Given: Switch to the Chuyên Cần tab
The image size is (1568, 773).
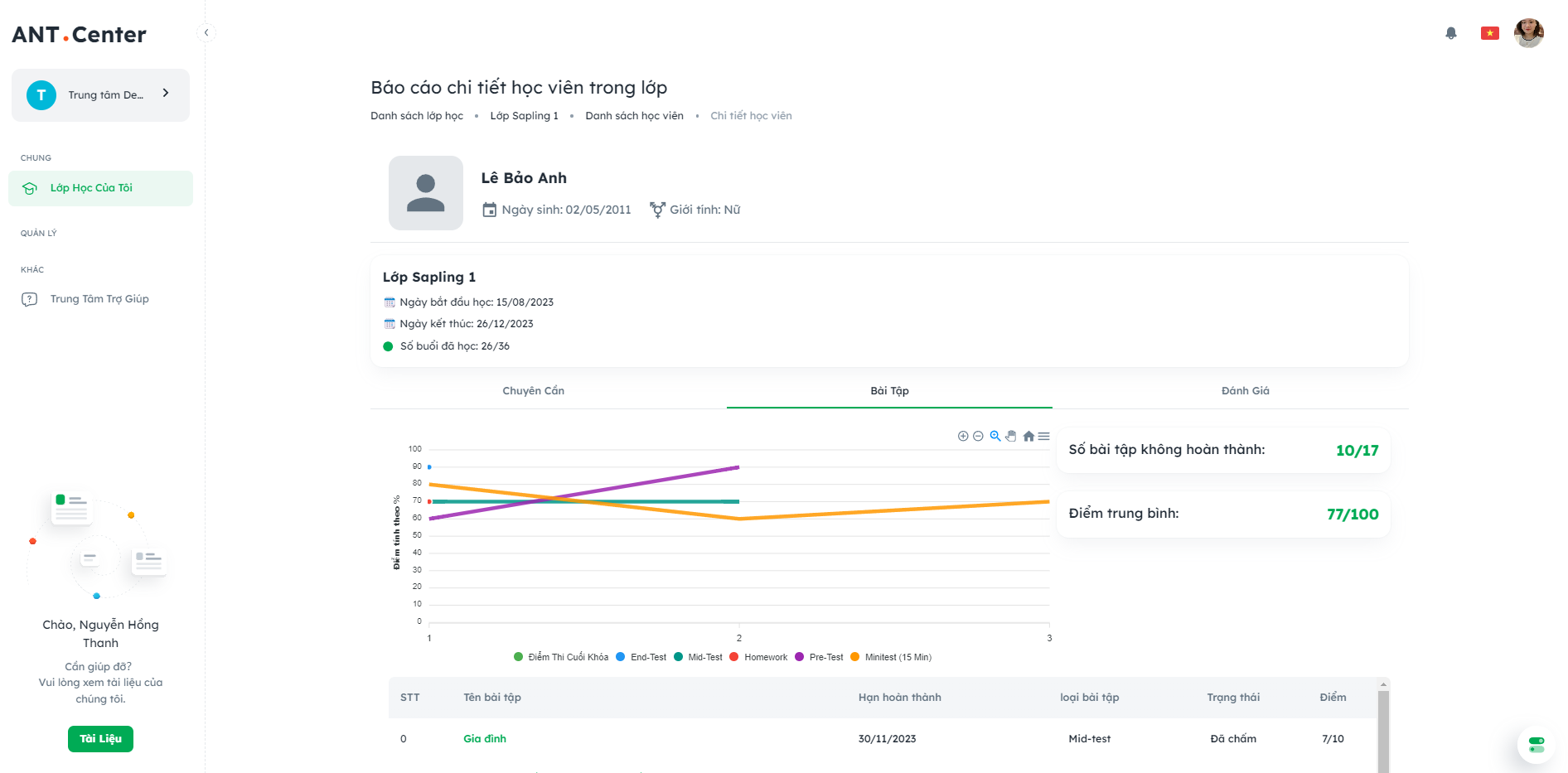Looking at the screenshot, I should click(x=533, y=391).
